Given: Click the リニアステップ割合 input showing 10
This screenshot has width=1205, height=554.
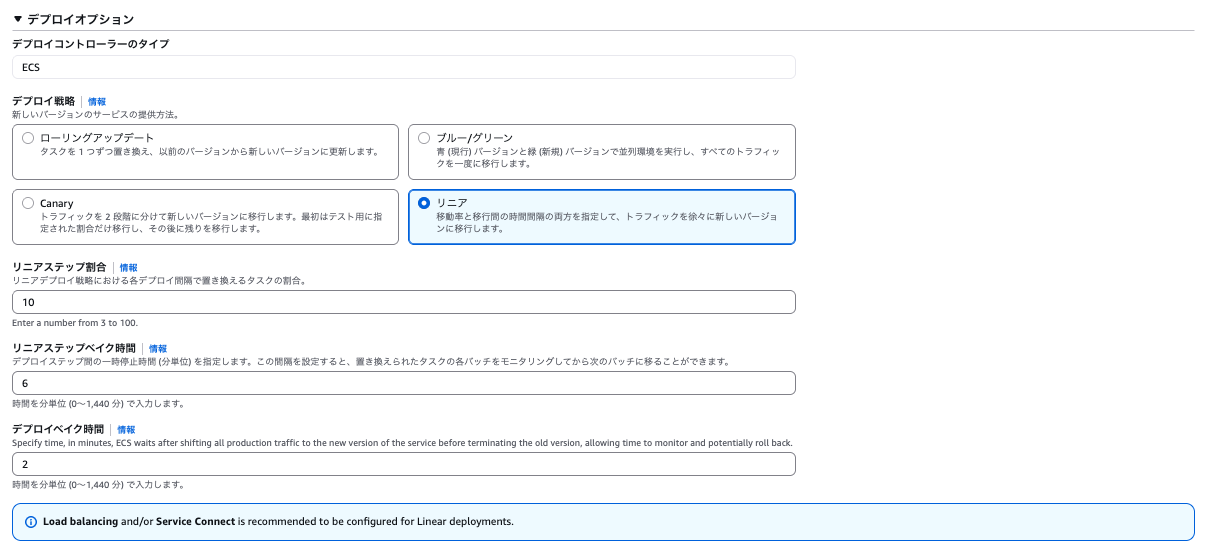Looking at the screenshot, I should point(403,302).
